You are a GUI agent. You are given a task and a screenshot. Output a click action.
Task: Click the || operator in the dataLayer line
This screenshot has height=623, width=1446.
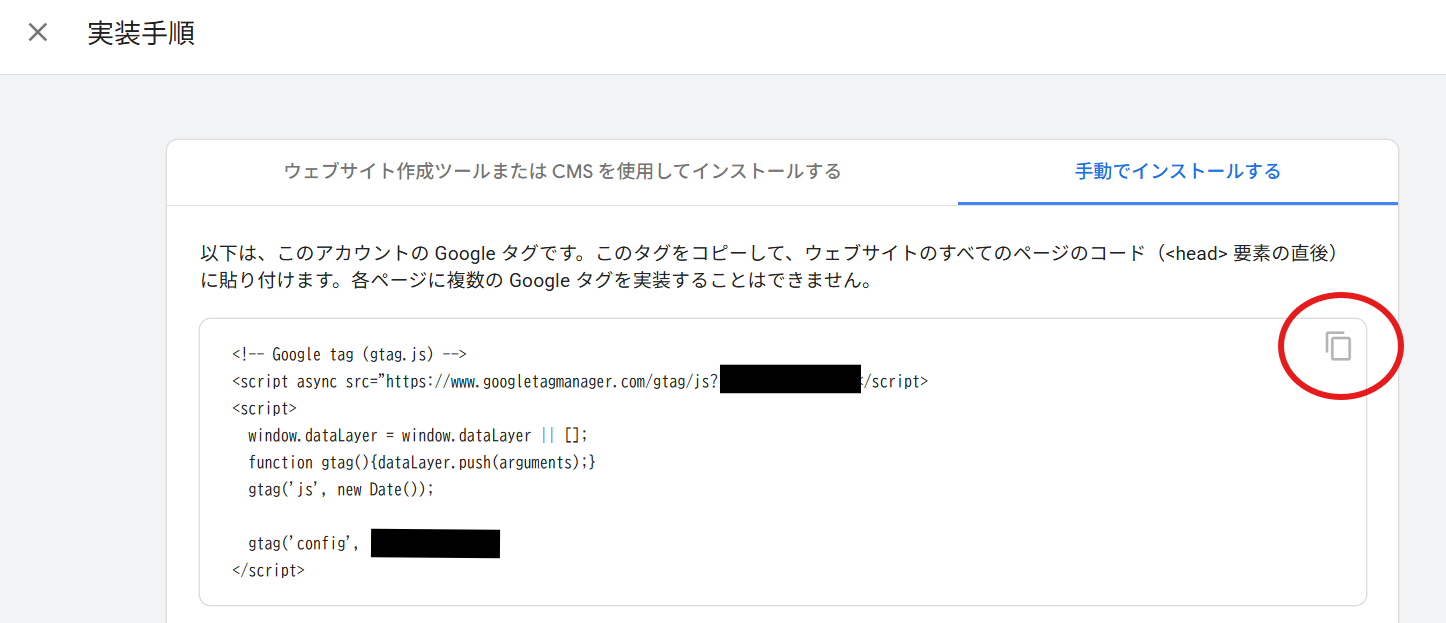(547, 435)
